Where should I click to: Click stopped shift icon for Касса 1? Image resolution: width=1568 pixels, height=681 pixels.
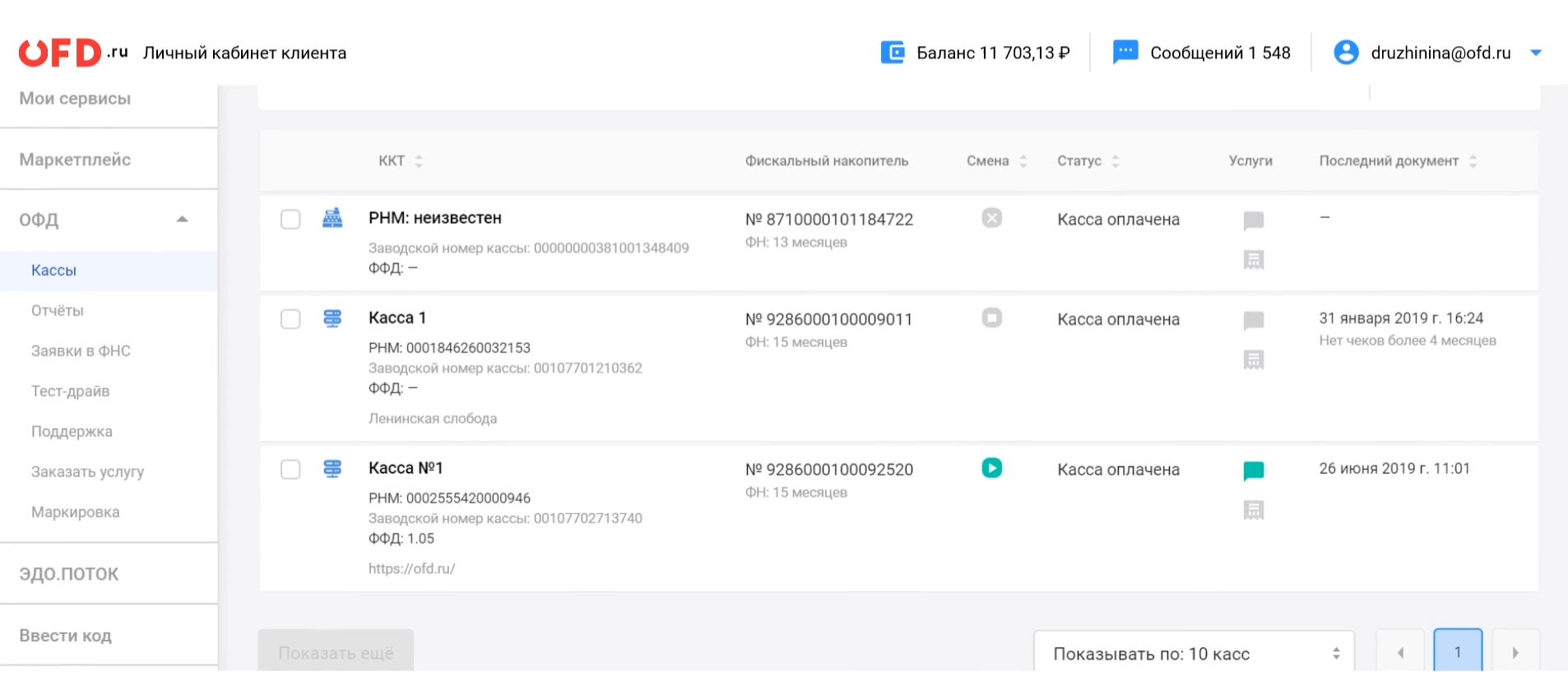click(992, 317)
